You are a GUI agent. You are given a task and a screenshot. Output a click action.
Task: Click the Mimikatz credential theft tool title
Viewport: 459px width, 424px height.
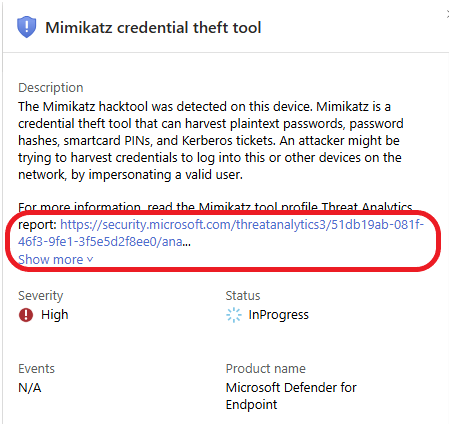[153, 27]
